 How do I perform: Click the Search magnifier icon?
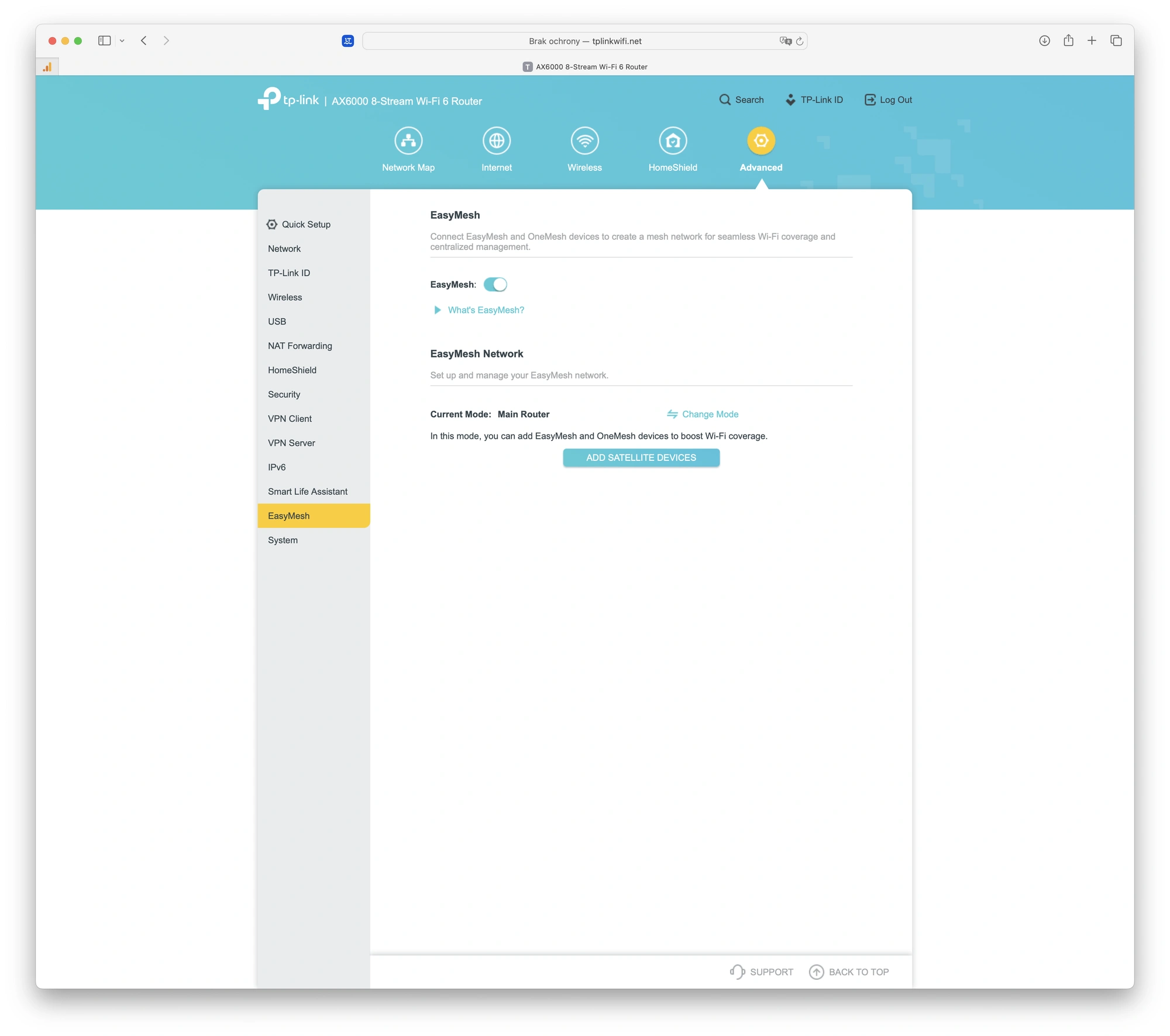tap(725, 99)
